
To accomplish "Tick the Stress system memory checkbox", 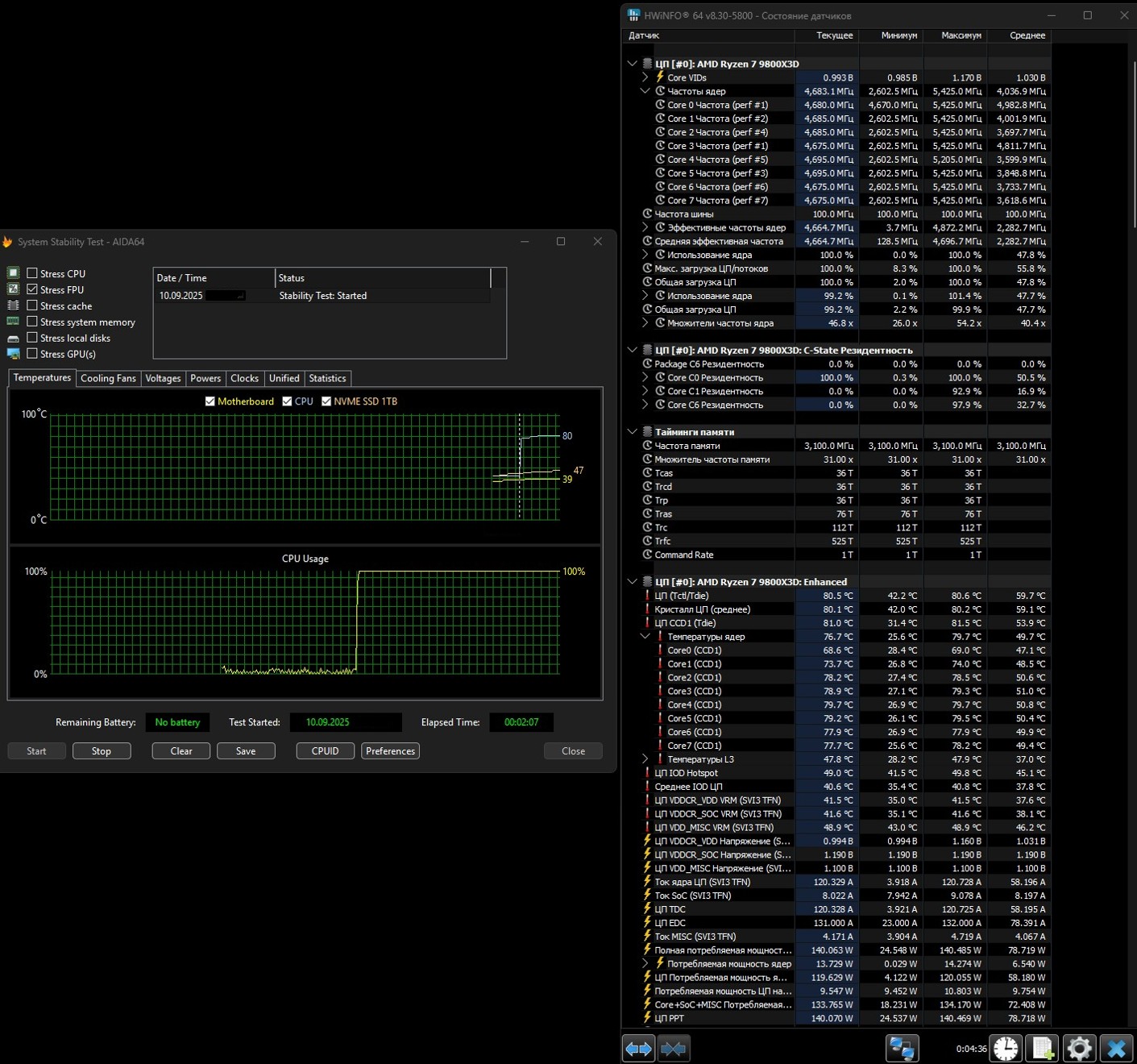I will (32, 322).
